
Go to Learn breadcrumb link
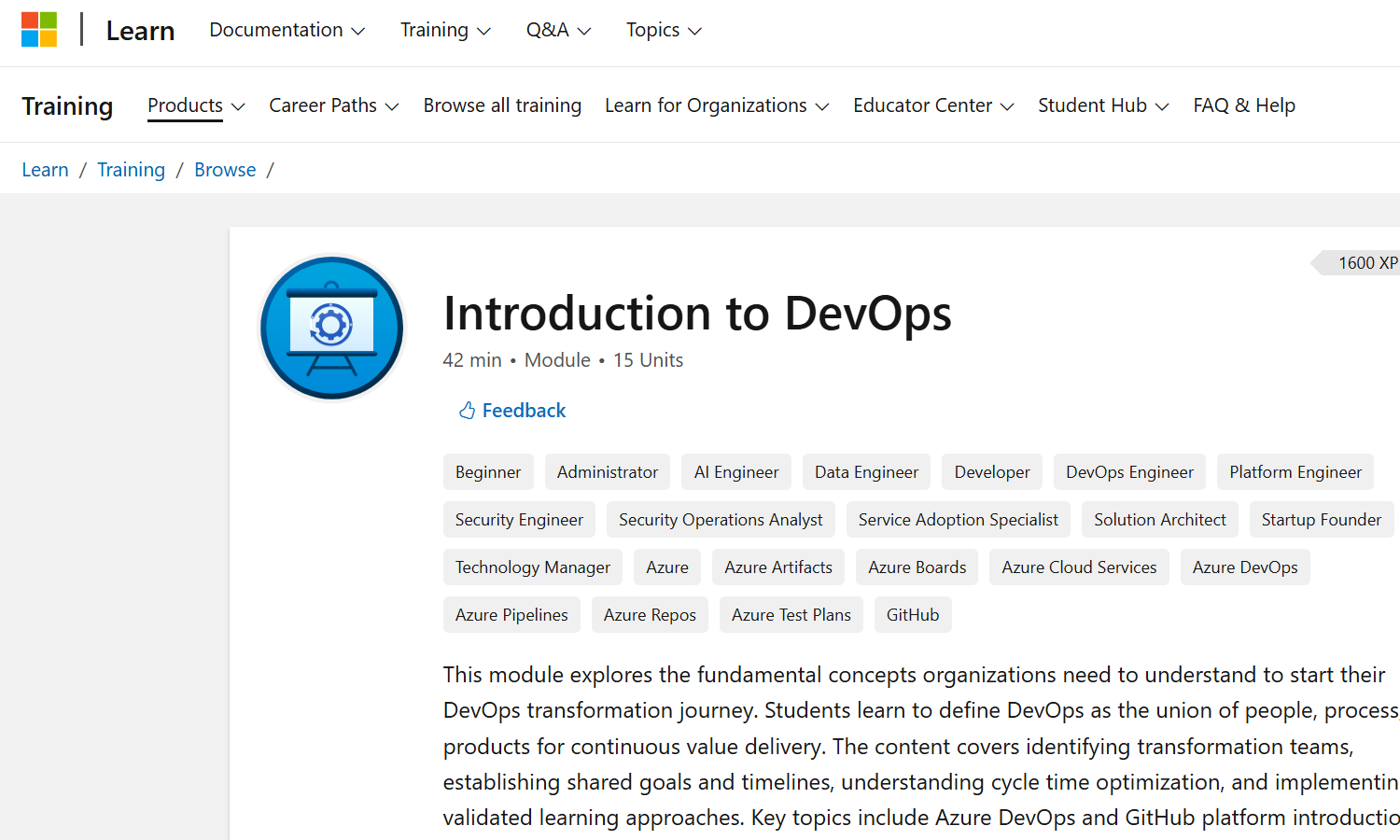(x=45, y=170)
